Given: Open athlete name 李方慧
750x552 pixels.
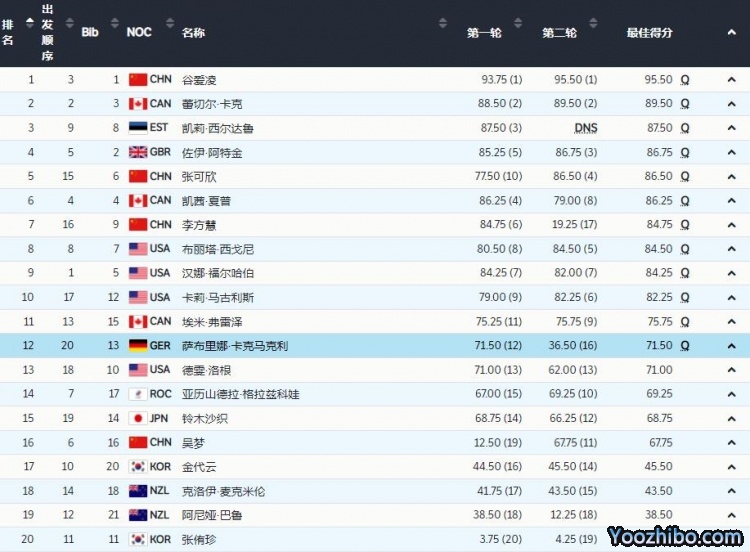Looking at the screenshot, I should click(x=202, y=225).
